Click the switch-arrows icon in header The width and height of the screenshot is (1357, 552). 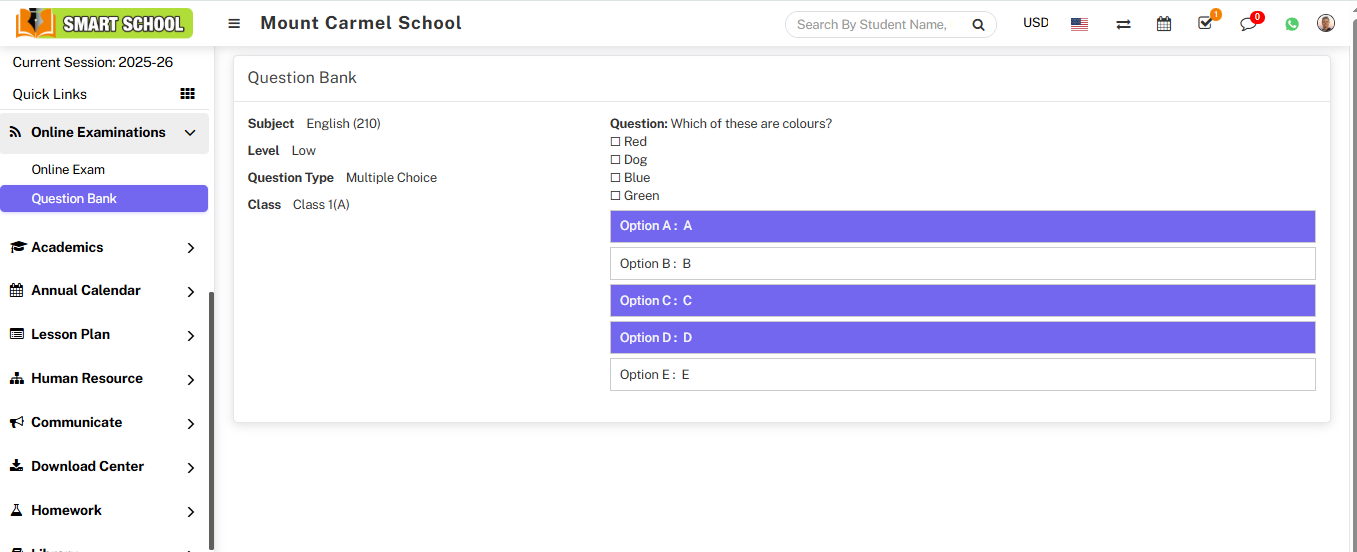click(x=1123, y=24)
